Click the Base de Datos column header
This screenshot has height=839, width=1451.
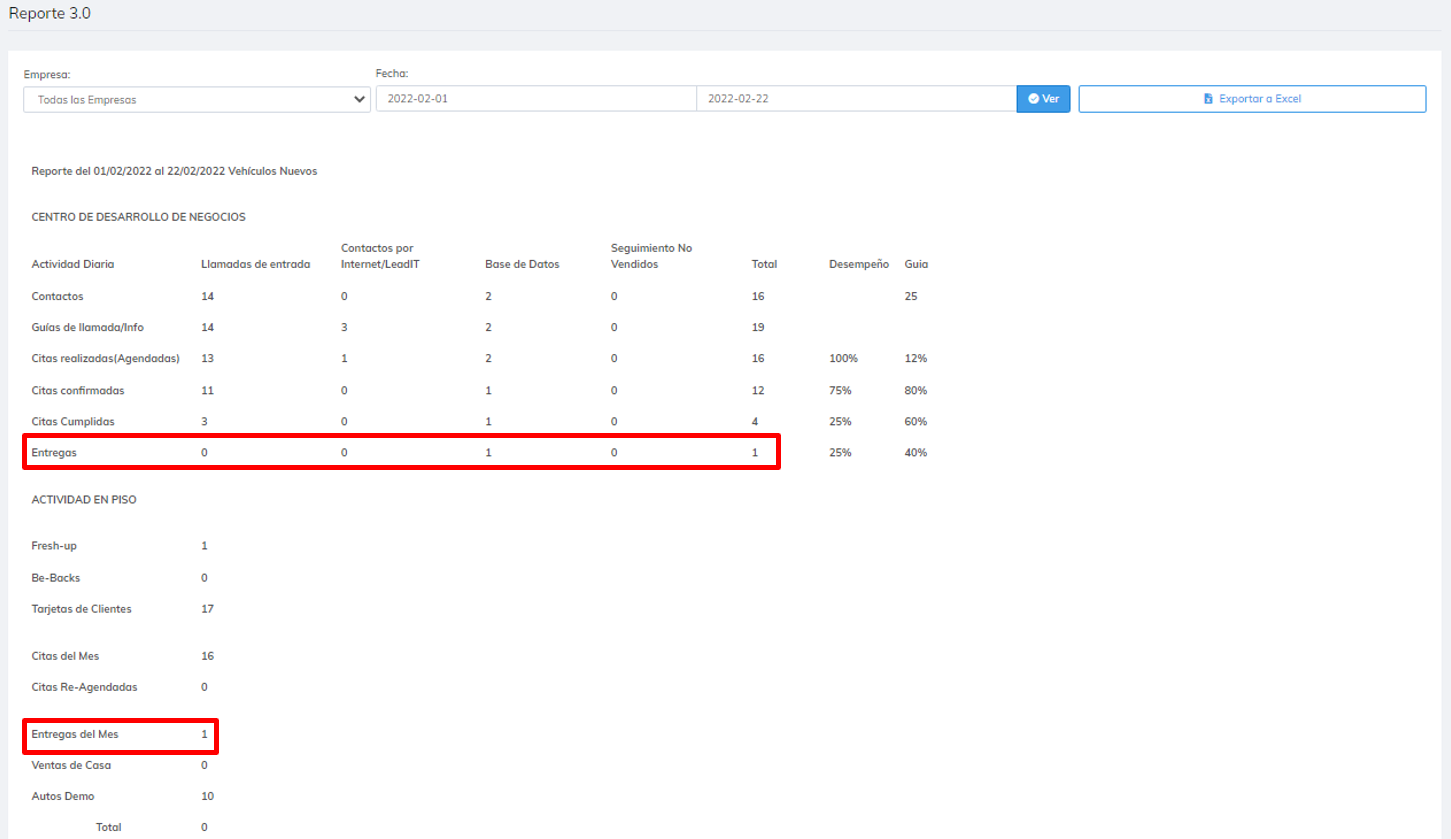522,264
